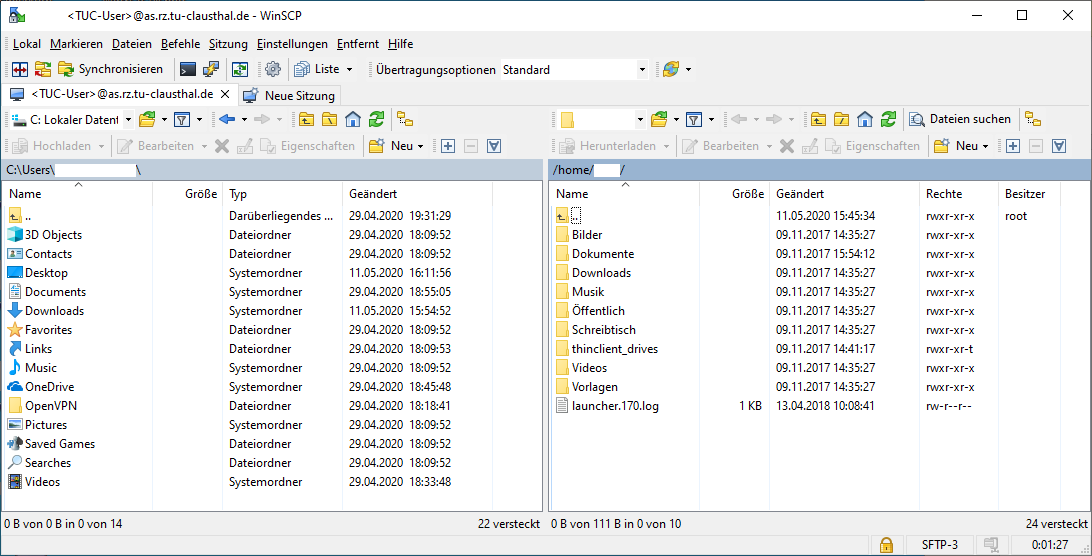Select launcher.170.log in remote panel

click(615, 406)
